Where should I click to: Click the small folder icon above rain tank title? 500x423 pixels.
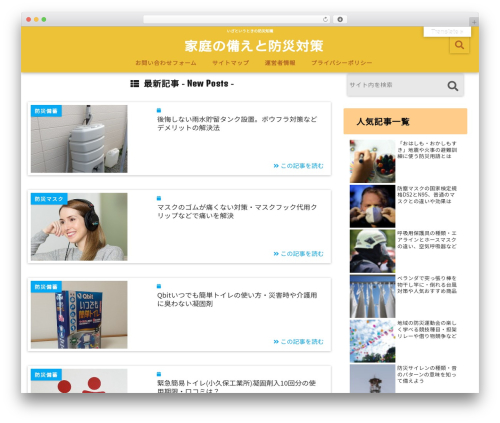(159, 110)
